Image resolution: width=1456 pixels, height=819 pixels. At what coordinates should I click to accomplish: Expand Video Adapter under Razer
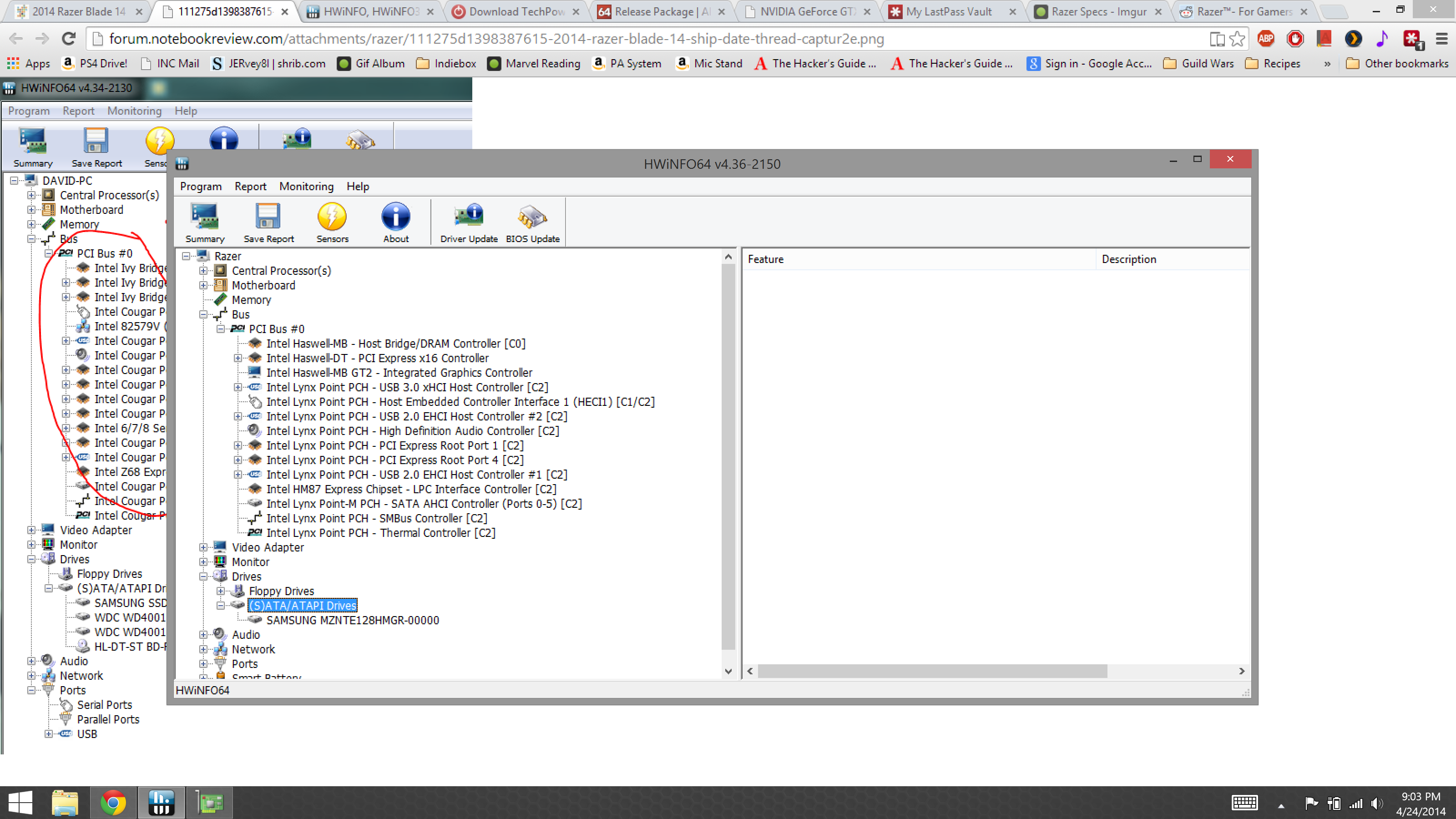point(203,547)
